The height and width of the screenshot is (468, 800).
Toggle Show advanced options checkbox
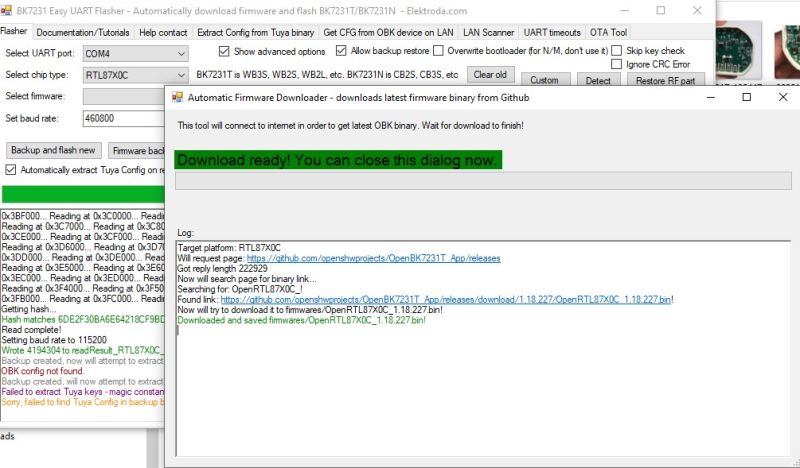223,52
